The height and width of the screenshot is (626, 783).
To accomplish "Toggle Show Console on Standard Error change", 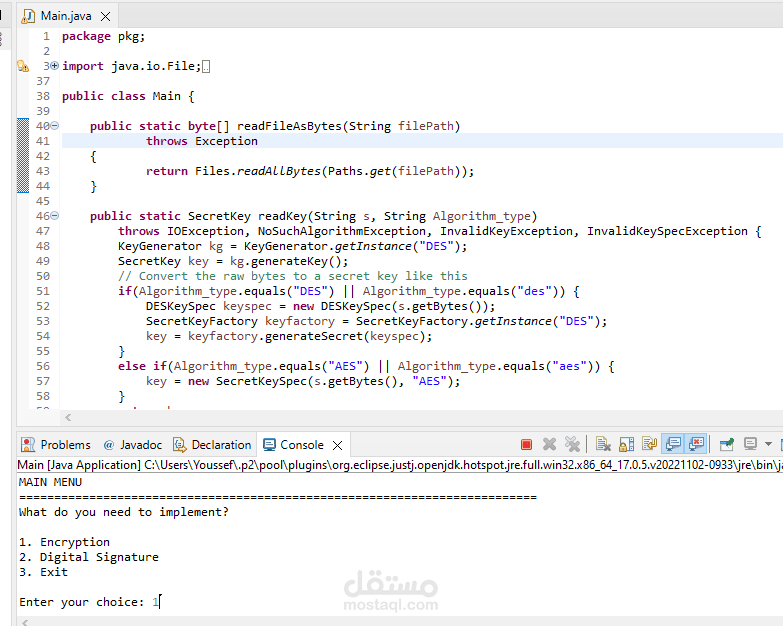I will 696,444.
